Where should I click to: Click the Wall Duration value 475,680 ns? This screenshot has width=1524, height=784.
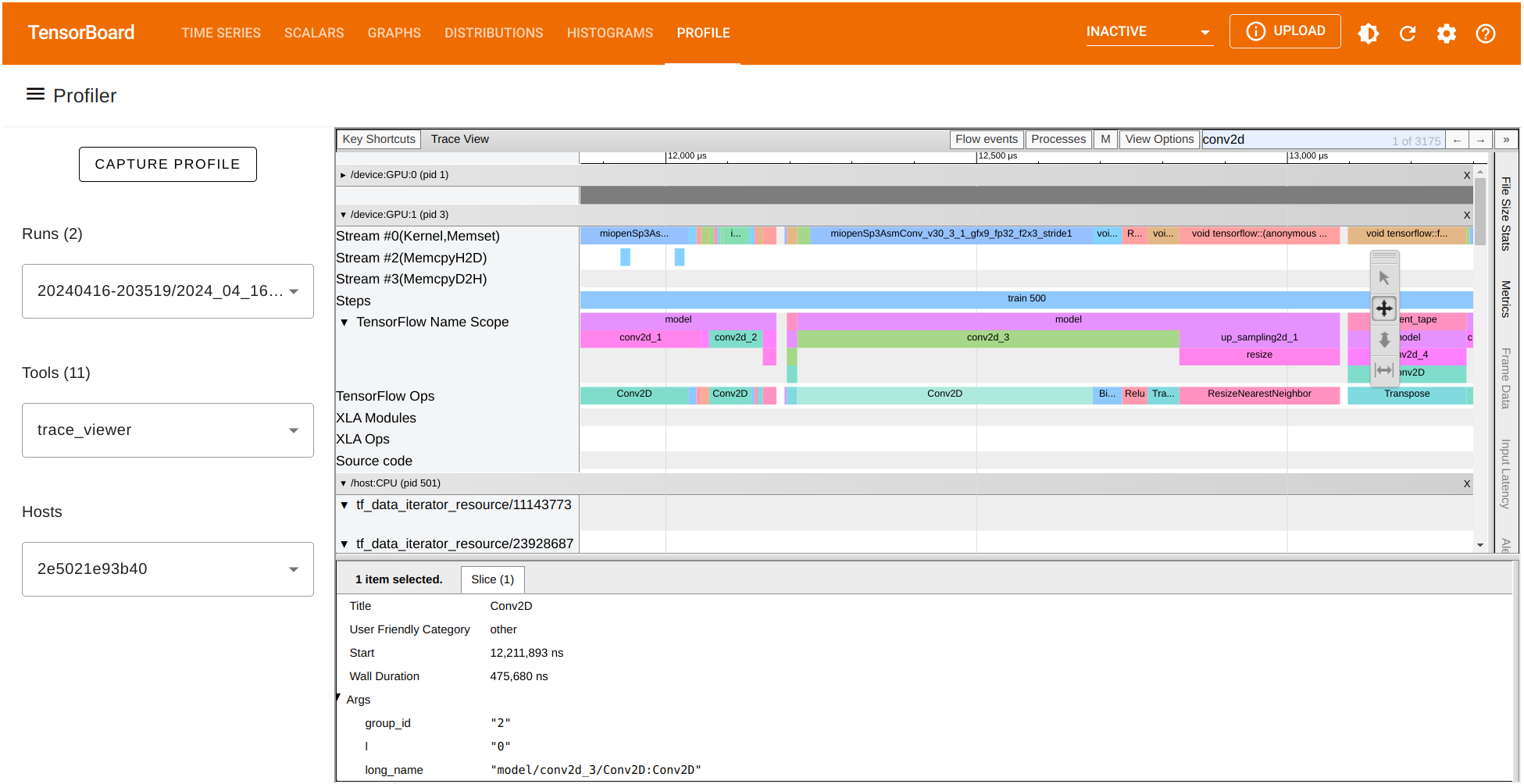[519, 676]
